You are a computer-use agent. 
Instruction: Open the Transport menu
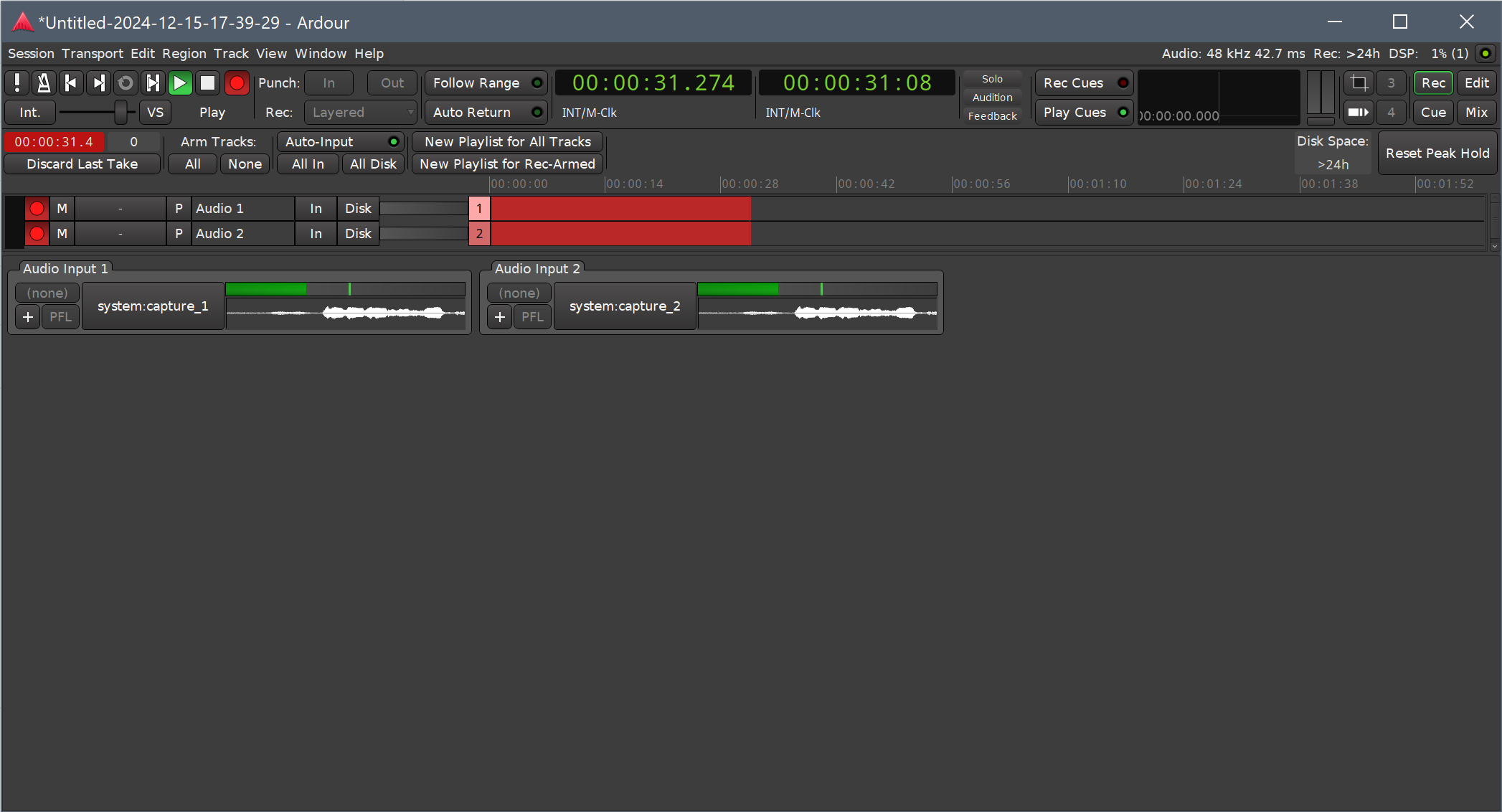coord(92,54)
